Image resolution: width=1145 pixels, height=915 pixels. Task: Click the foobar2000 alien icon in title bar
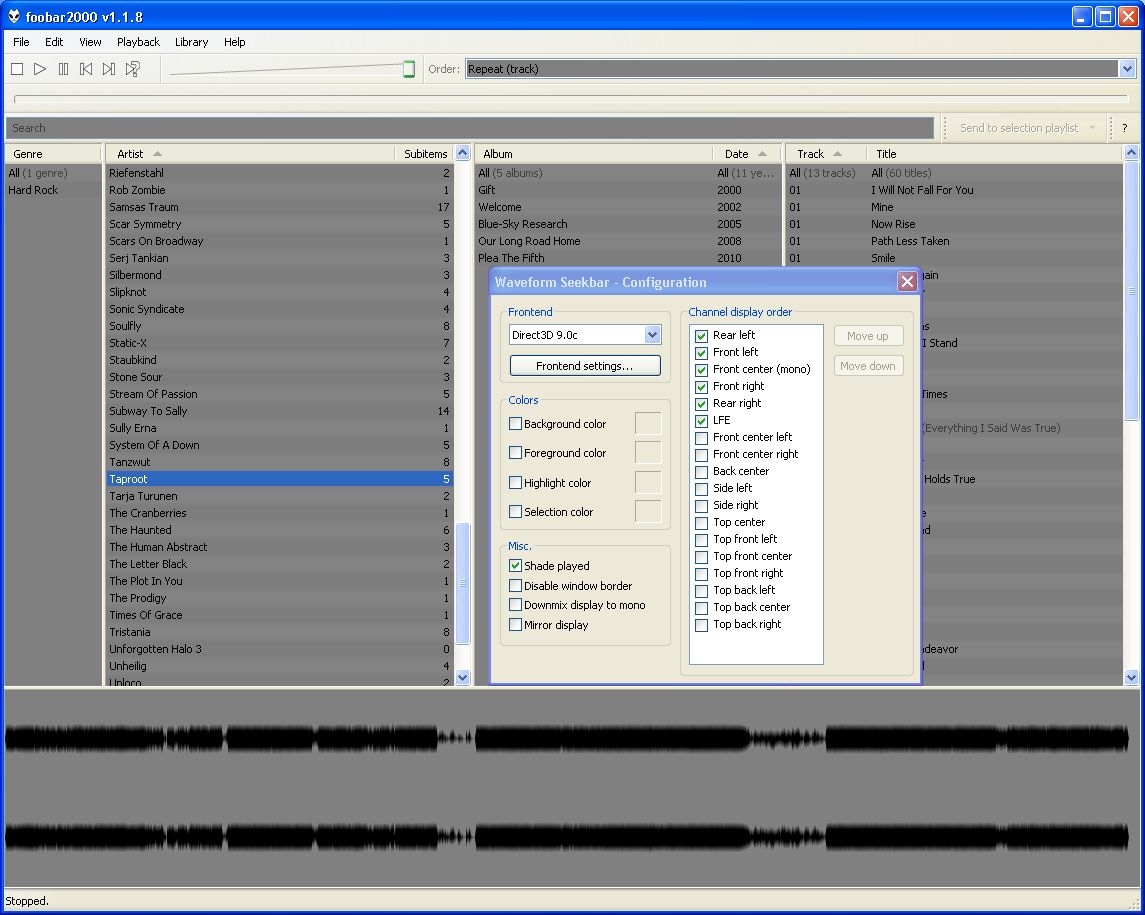(14, 16)
